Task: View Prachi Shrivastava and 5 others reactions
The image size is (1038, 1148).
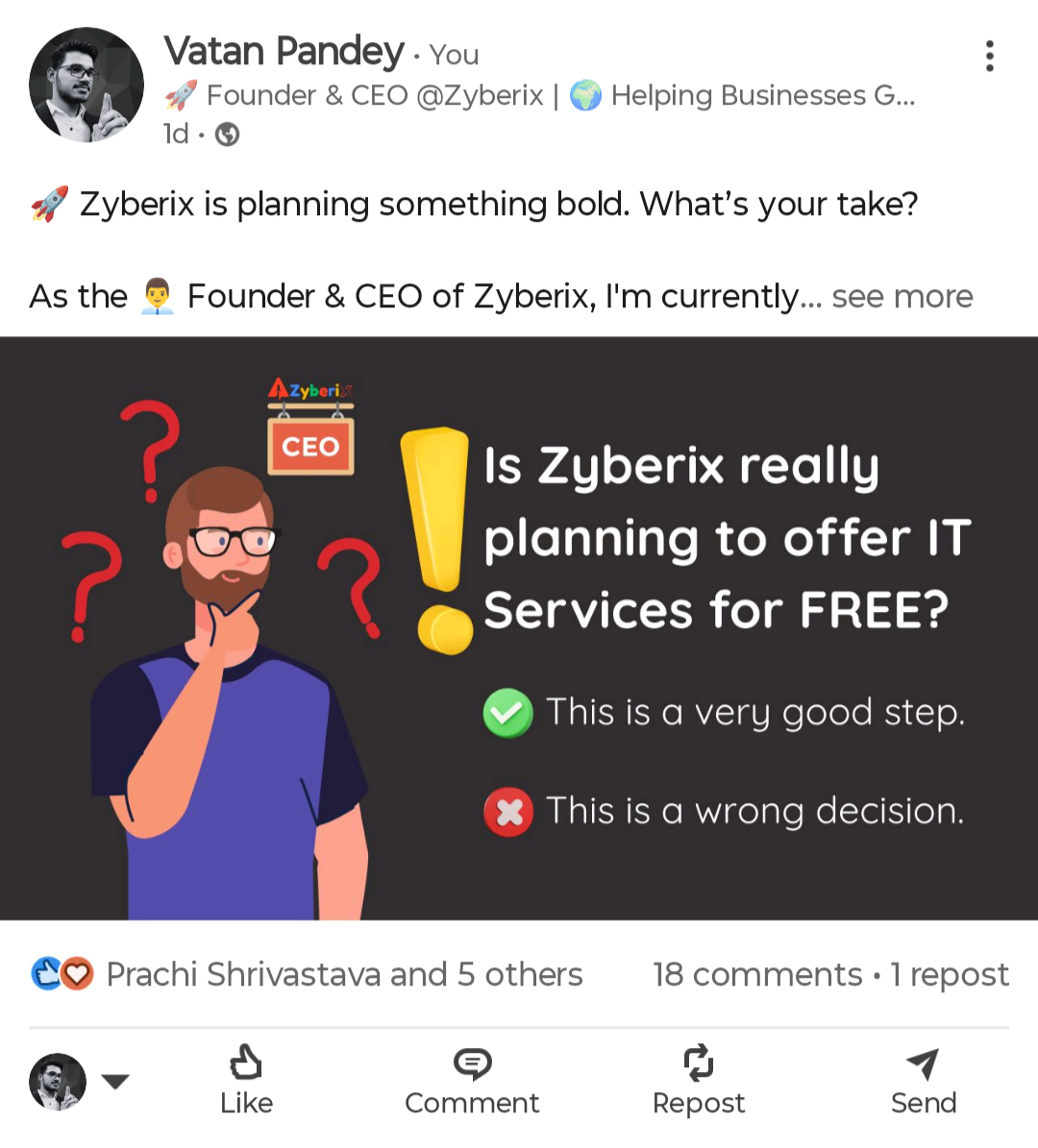Action: [x=344, y=974]
